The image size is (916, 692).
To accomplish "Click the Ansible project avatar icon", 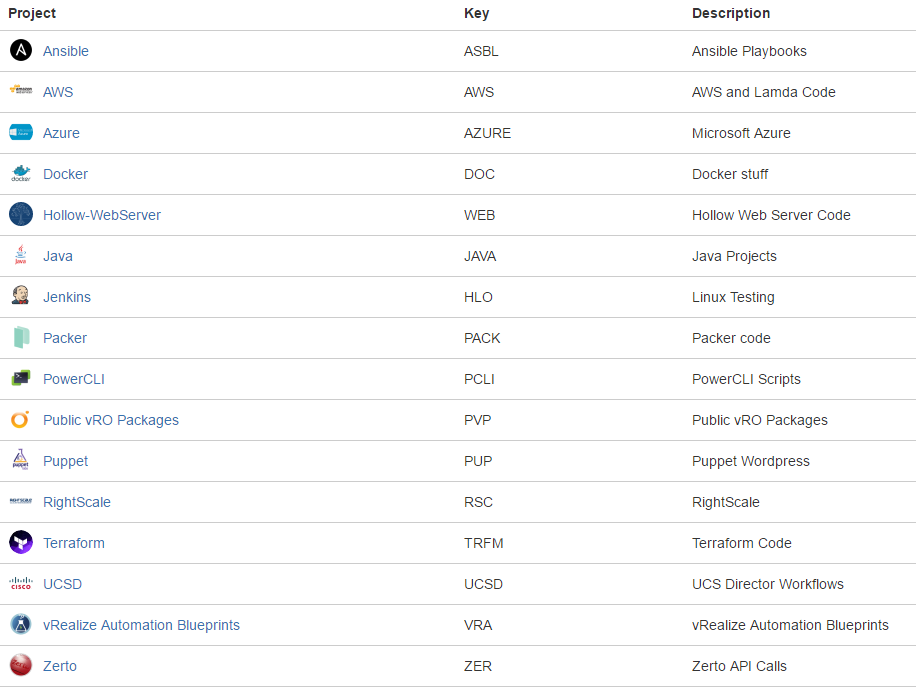I will [21, 51].
